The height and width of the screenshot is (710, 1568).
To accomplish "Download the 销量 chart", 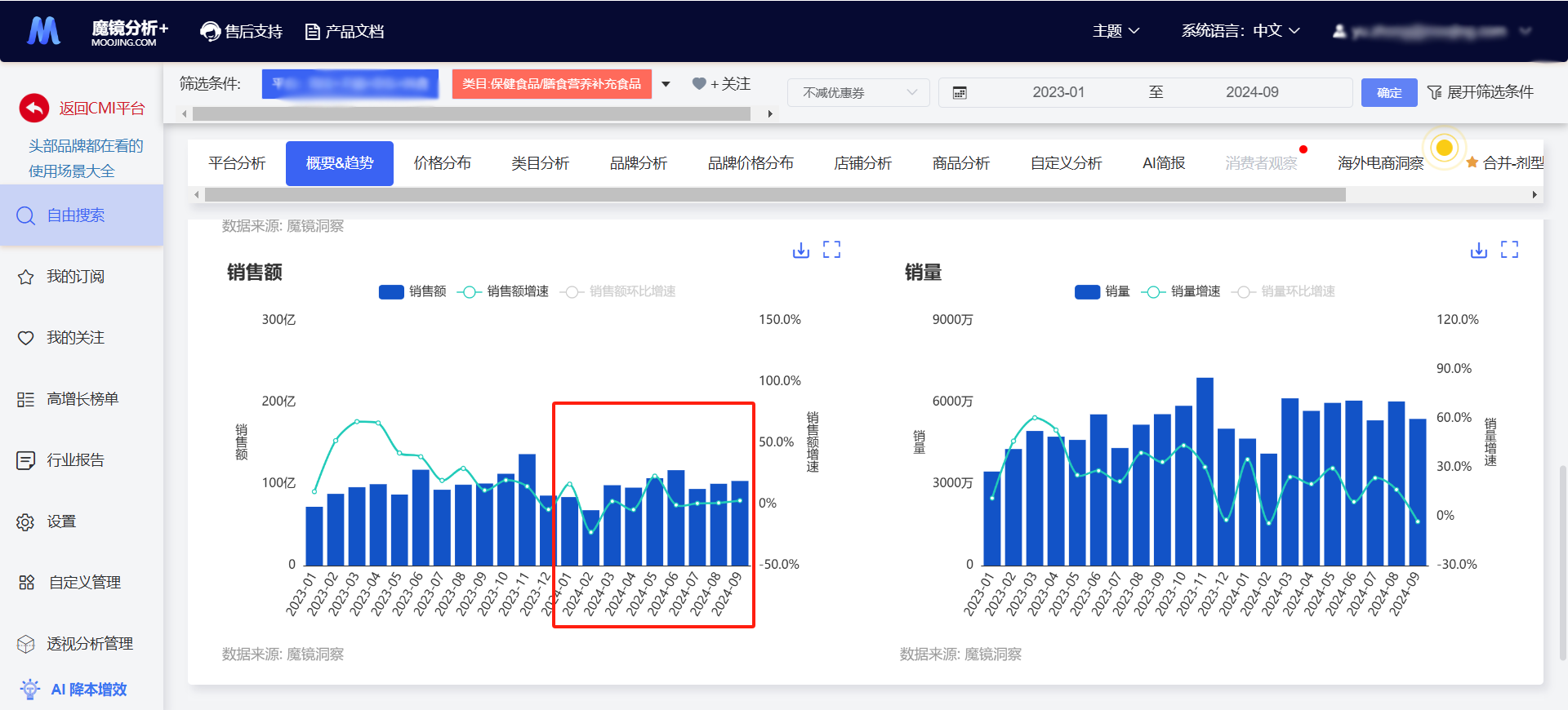I will (x=1479, y=250).
